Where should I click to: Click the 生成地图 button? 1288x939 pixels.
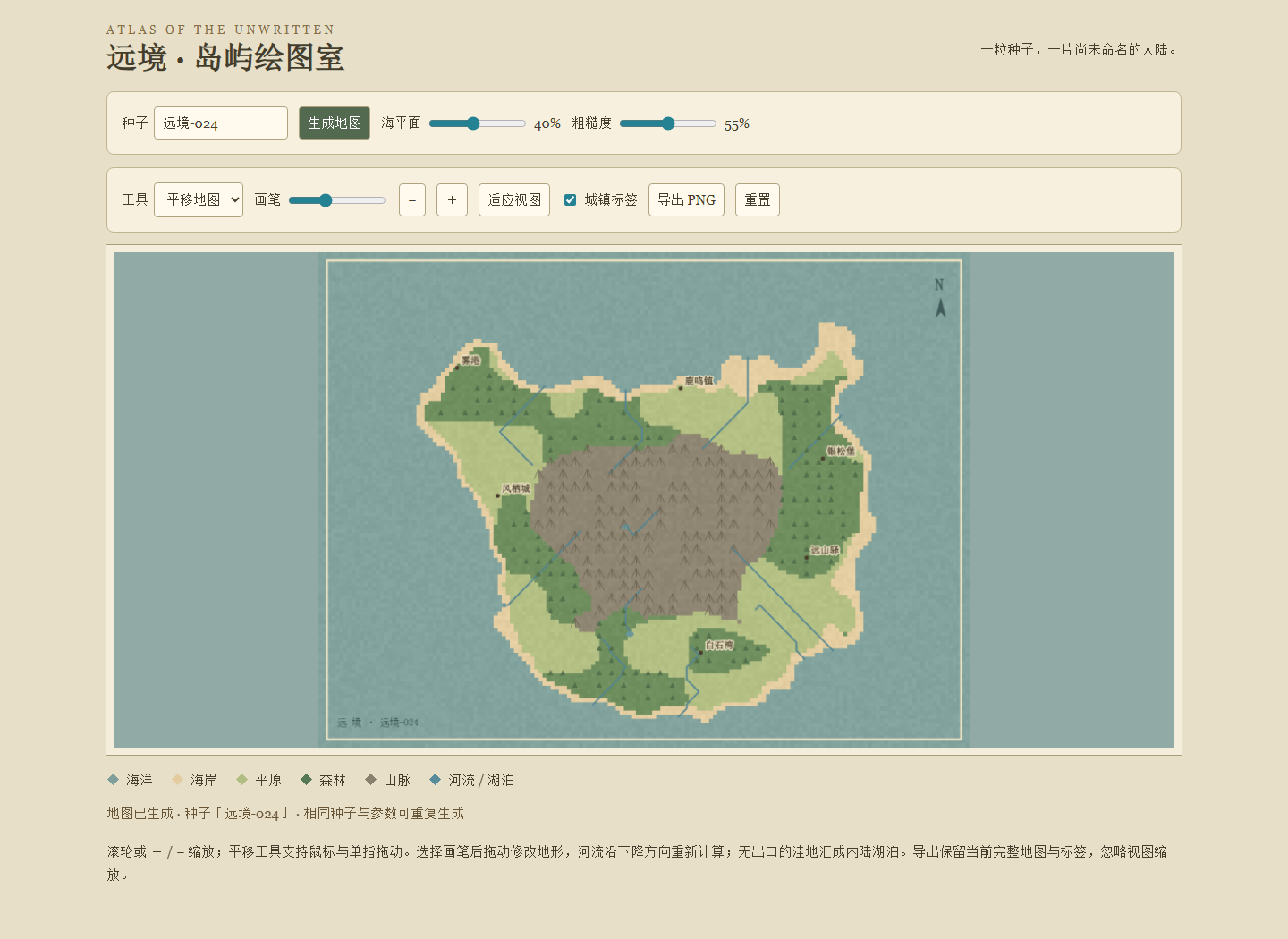335,123
